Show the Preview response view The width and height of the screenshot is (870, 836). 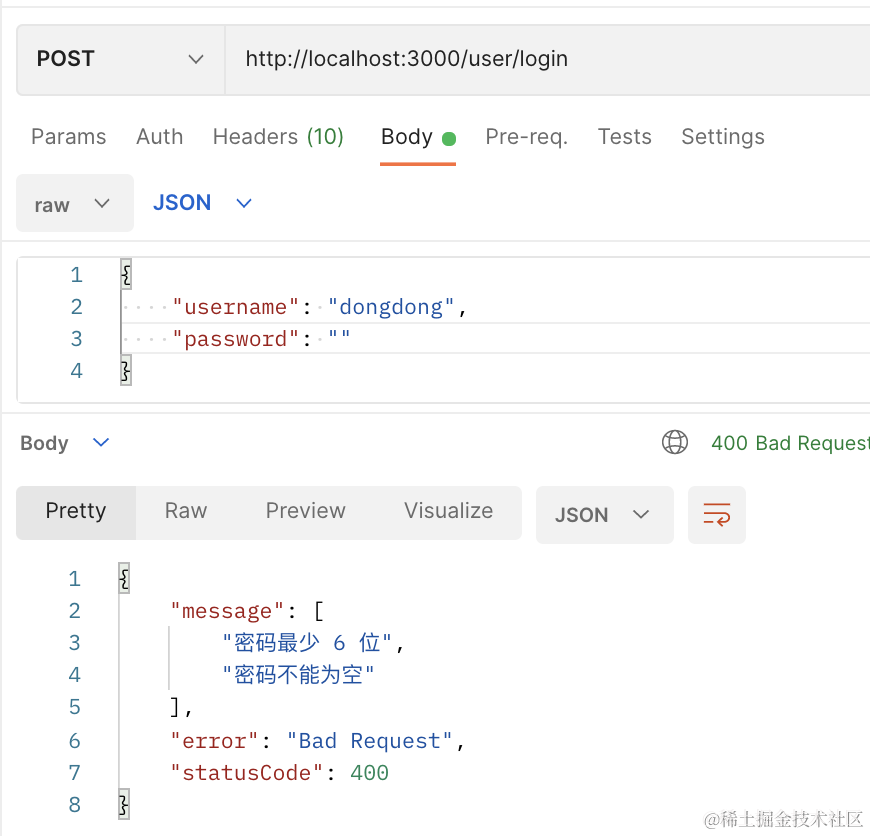[x=305, y=511]
